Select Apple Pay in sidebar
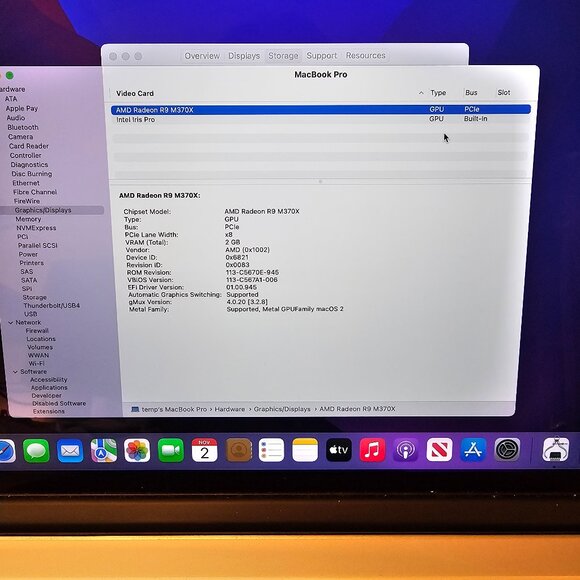The image size is (580, 580). tap(21, 108)
